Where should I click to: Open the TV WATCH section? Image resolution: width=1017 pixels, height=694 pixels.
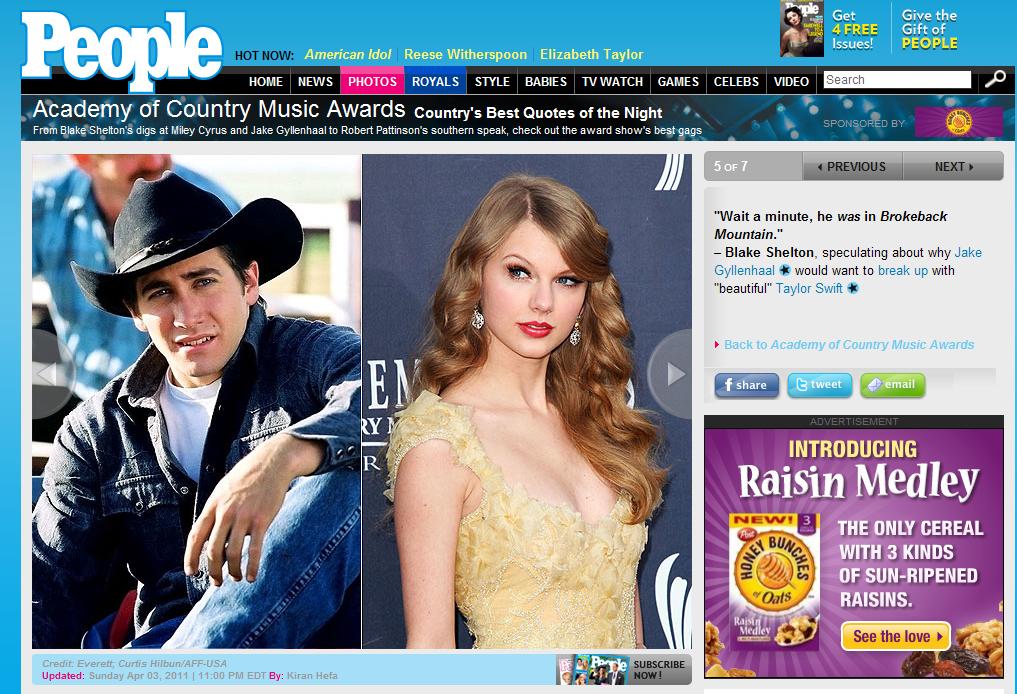(612, 82)
